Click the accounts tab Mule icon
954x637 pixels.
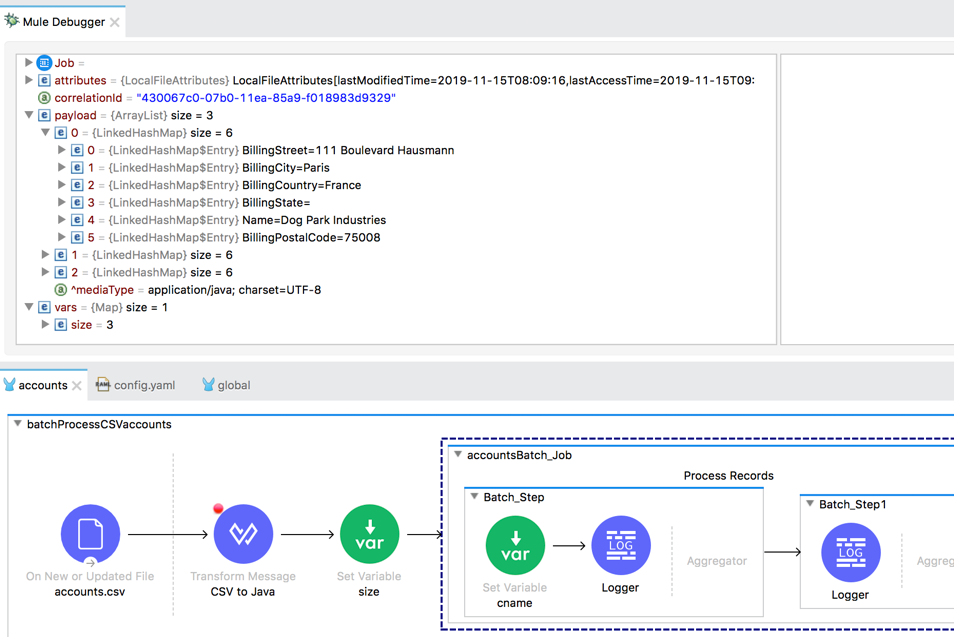click(9, 385)
